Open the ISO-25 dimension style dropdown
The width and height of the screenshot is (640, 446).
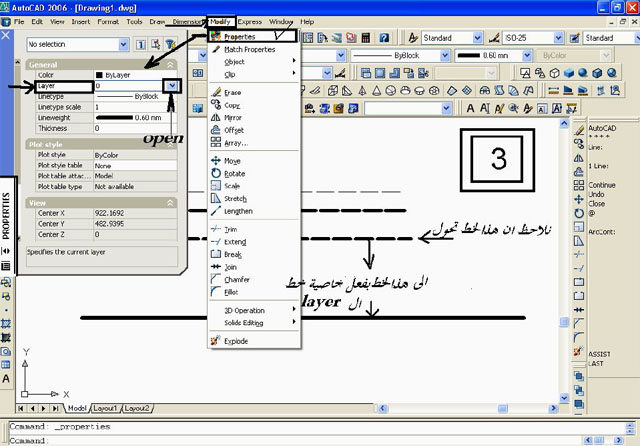coord(558,38)
